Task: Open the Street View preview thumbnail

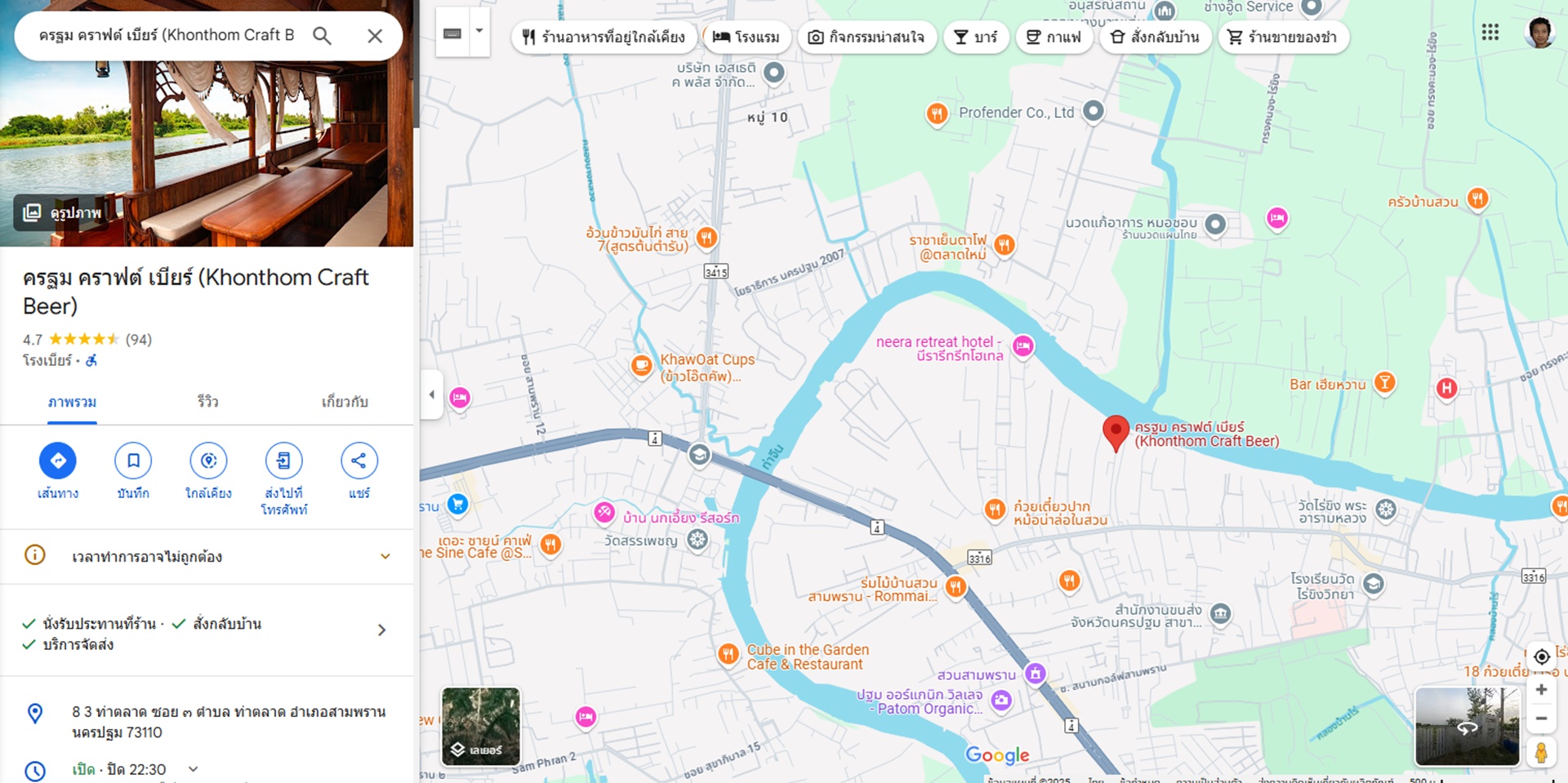Action: coord(1467,726)
